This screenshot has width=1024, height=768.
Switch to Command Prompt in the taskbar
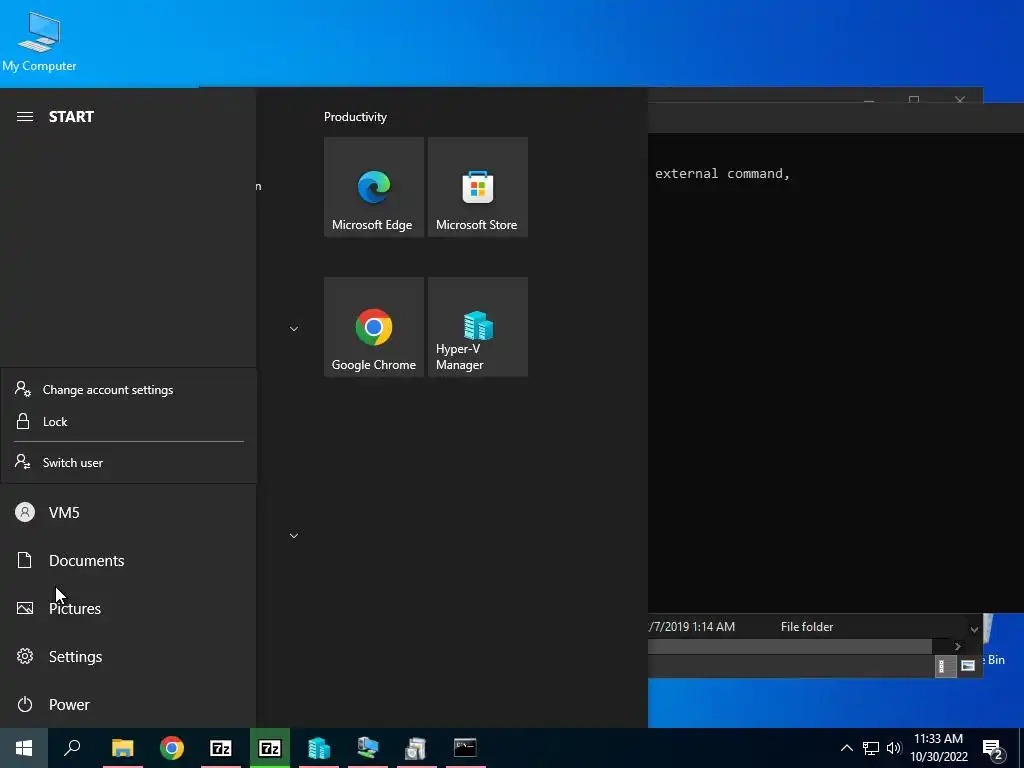465,748
